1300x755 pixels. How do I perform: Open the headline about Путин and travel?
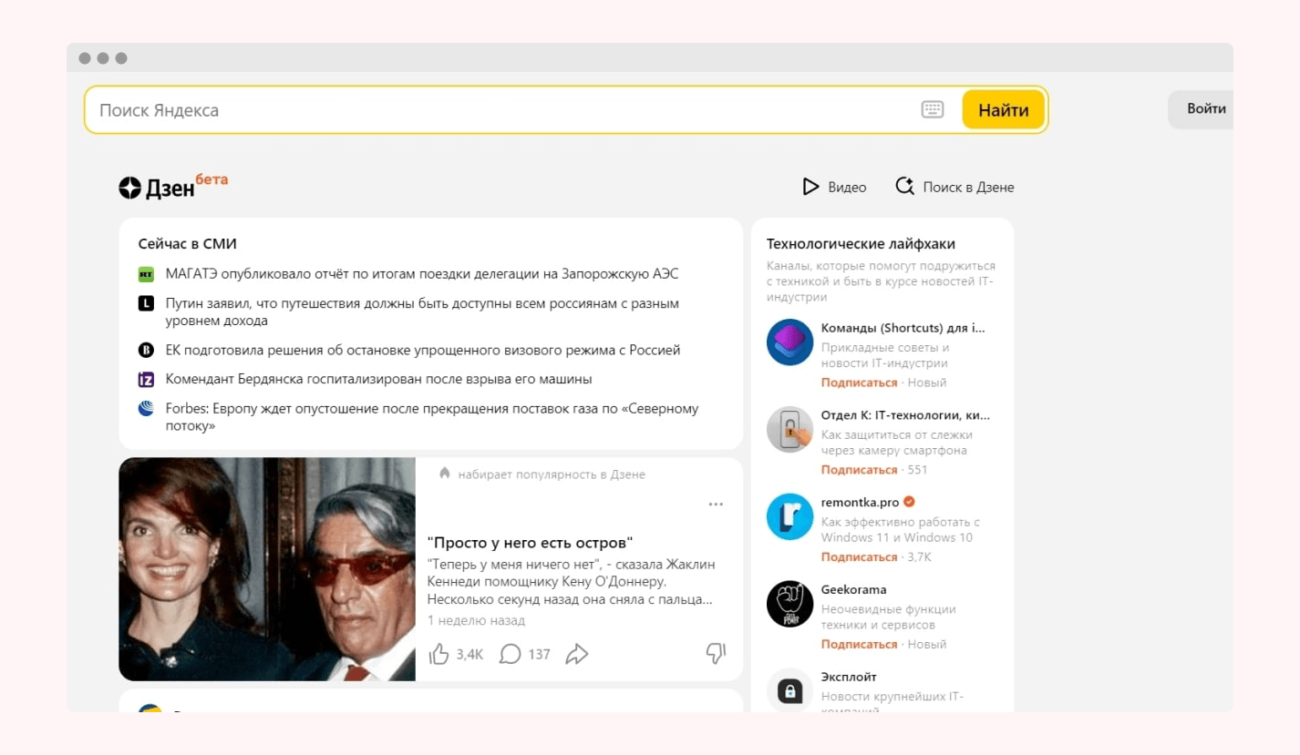pos(420,302)
